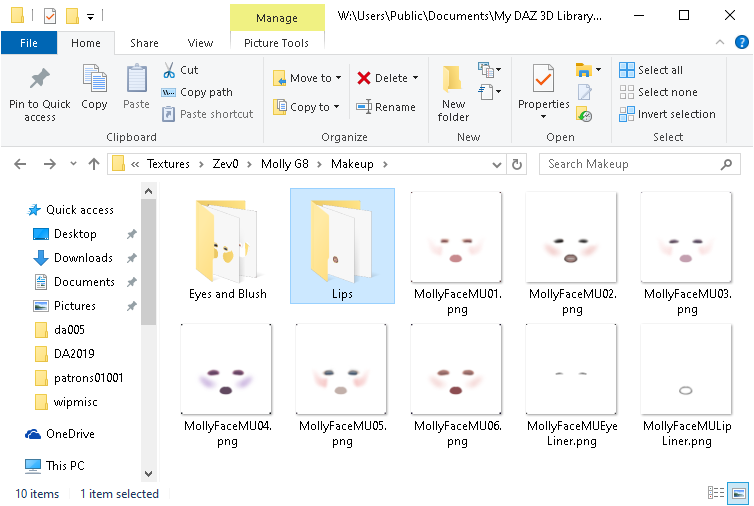Switch to the details view layout

[716, 493]
